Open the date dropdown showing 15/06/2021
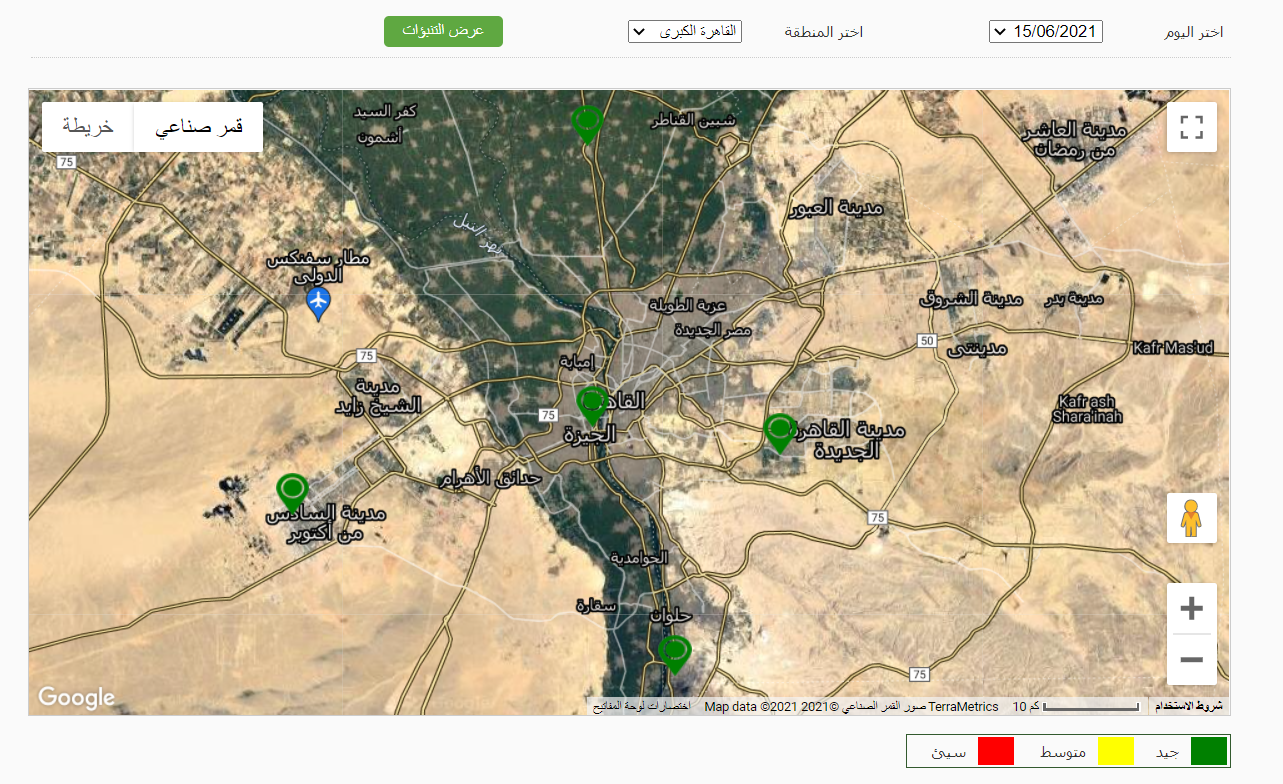This screenshot has height=784, width=1283. [1045, 32]
